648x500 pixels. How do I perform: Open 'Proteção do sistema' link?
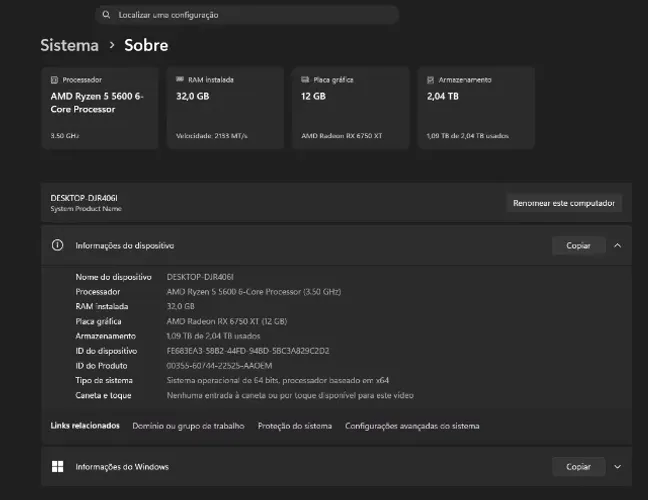click(x=295, y=426)
